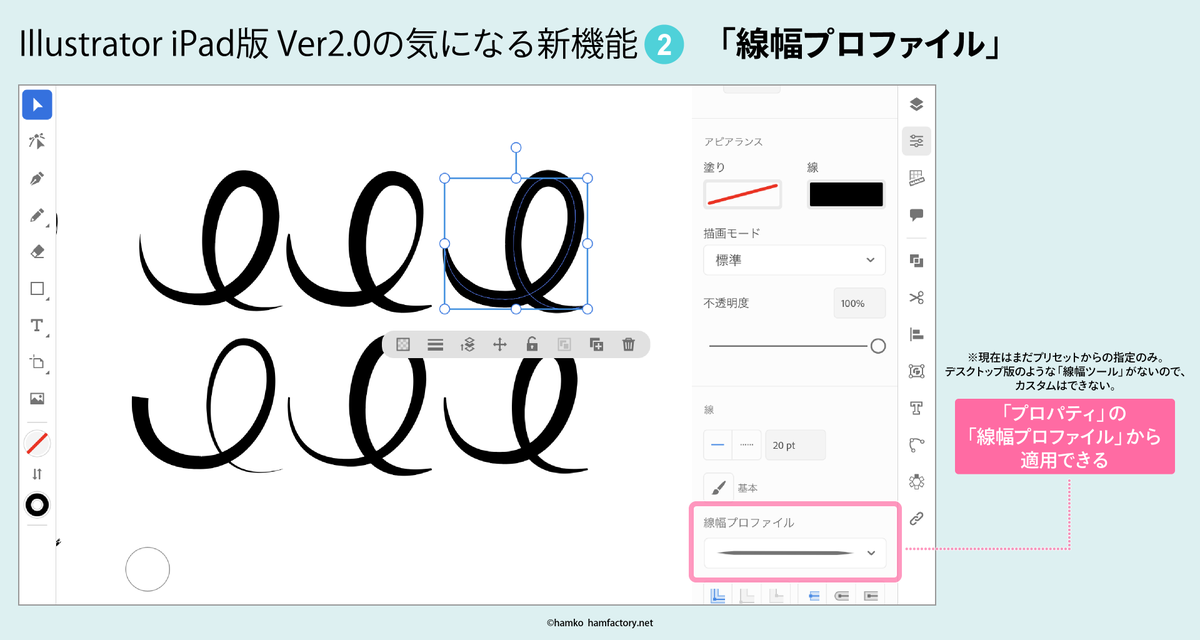This screenshot has height=640, width=1200.
Task: Select the Selection arrow tool
Action: coord(37,105)
